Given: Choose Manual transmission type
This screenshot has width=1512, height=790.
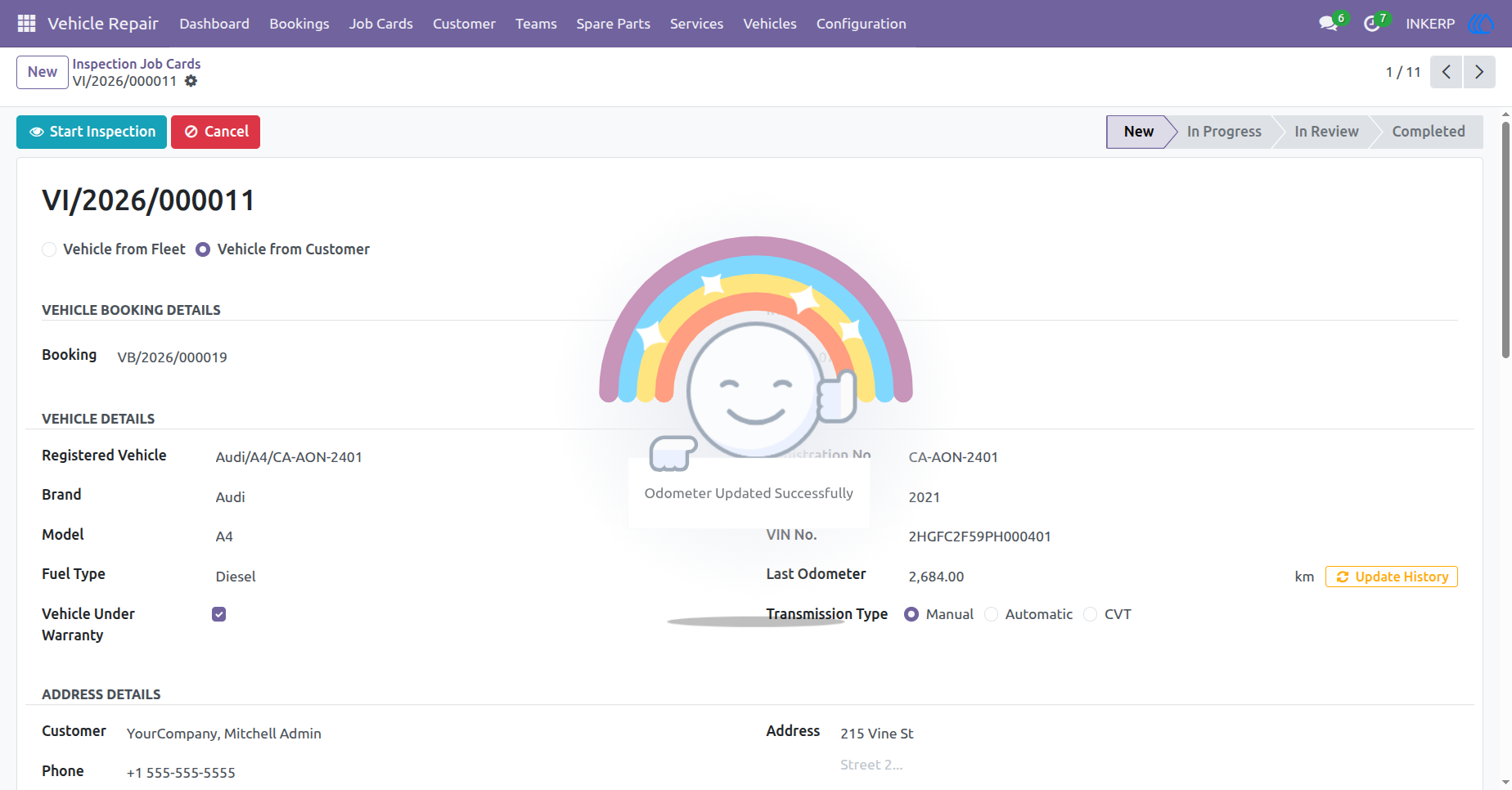Looking at the screenshot, I should pyautogui.click(x=911, y=614).
